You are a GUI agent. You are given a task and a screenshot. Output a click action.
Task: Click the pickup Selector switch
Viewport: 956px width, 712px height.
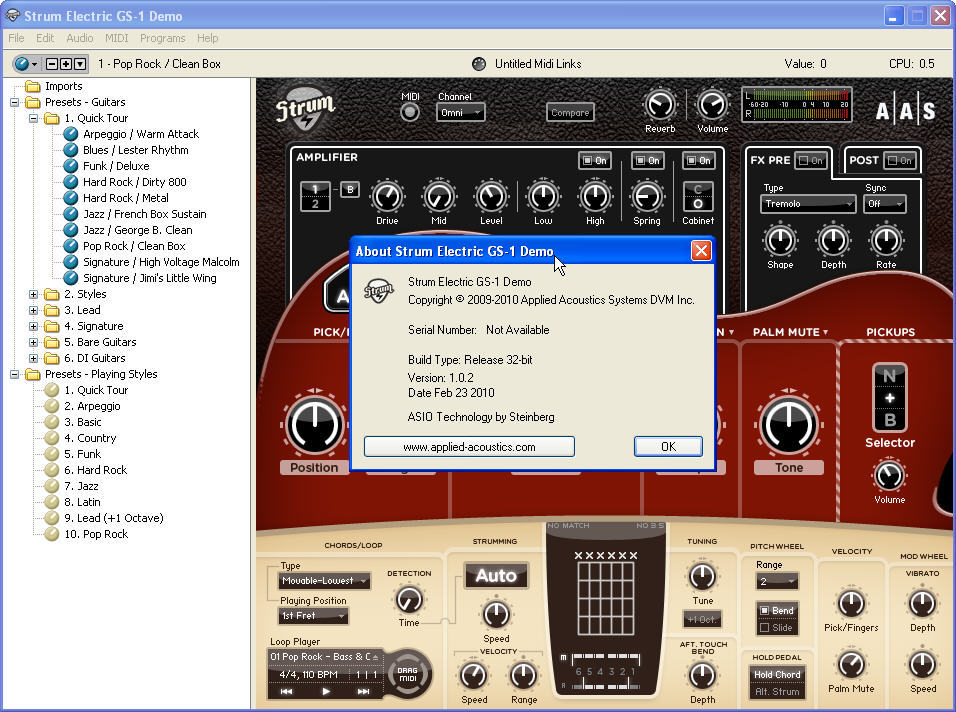[x=889, y=397]
